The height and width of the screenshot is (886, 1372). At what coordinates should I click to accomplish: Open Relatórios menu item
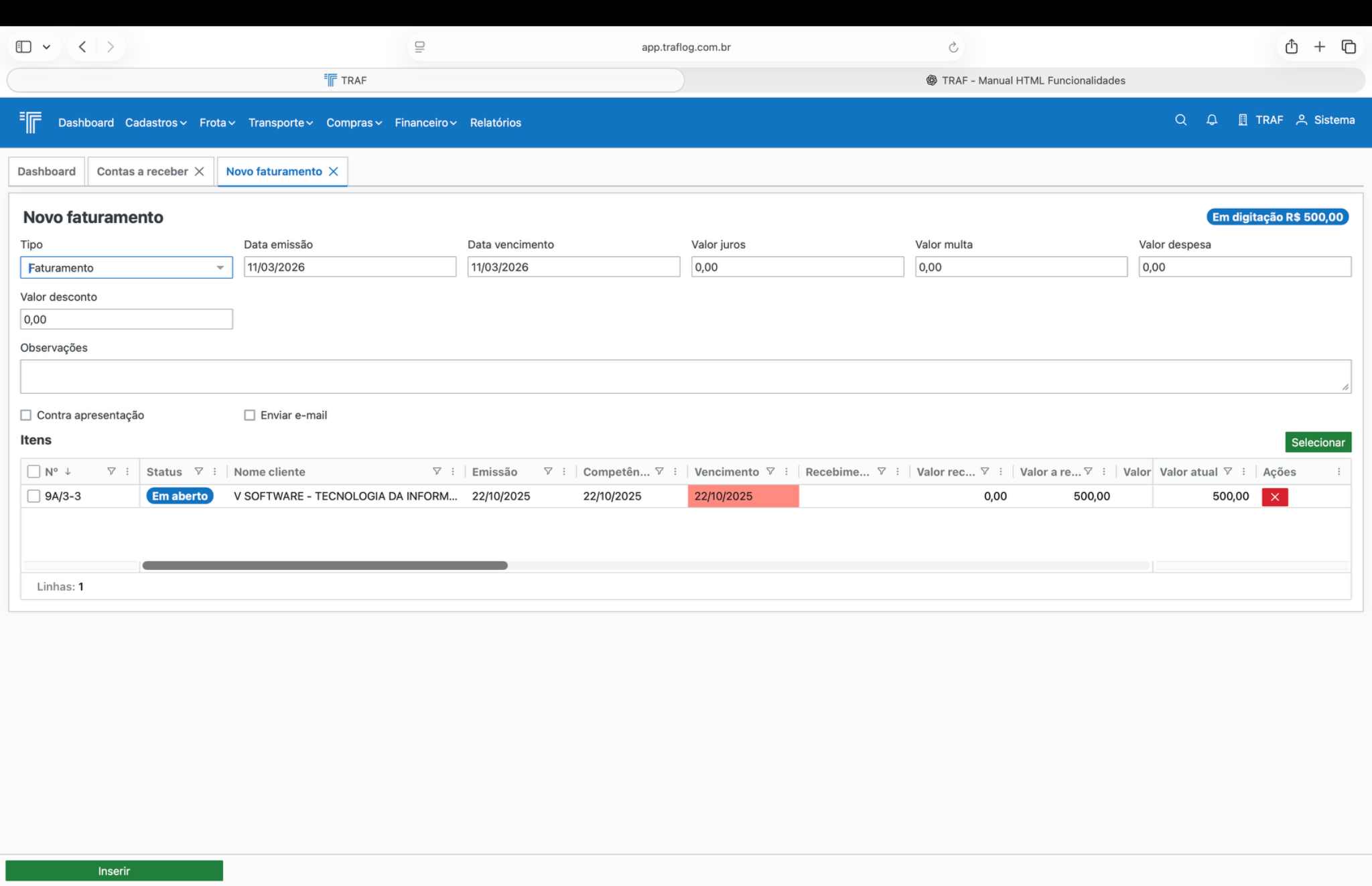[x=495, y=123]
